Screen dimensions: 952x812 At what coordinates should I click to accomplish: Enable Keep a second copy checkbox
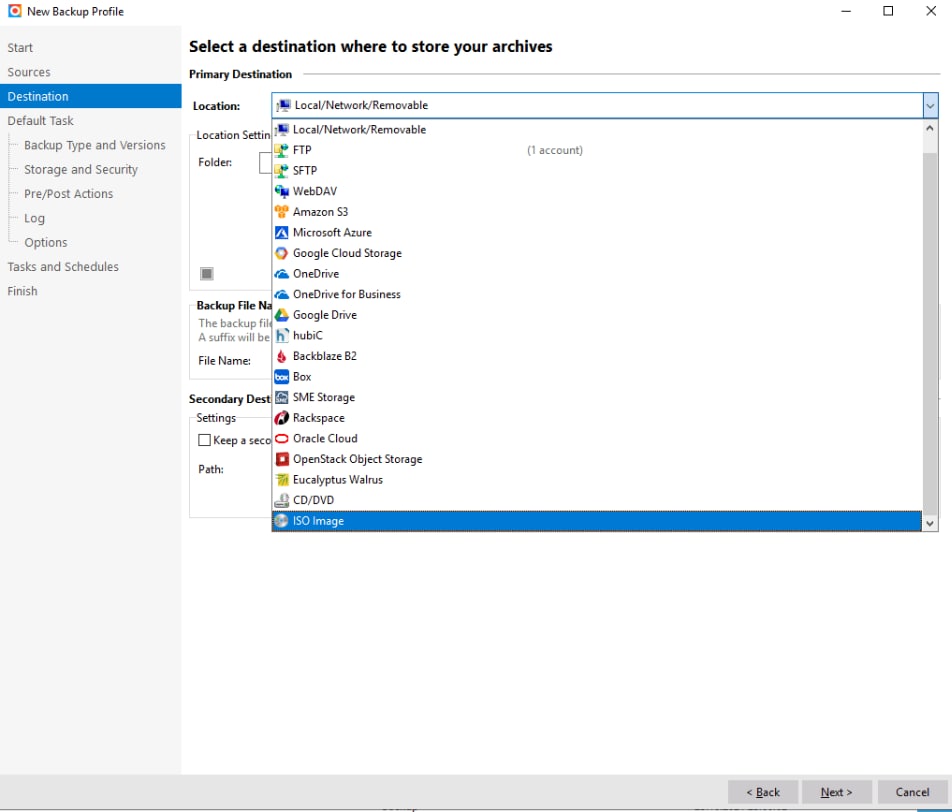pos(205,440)
